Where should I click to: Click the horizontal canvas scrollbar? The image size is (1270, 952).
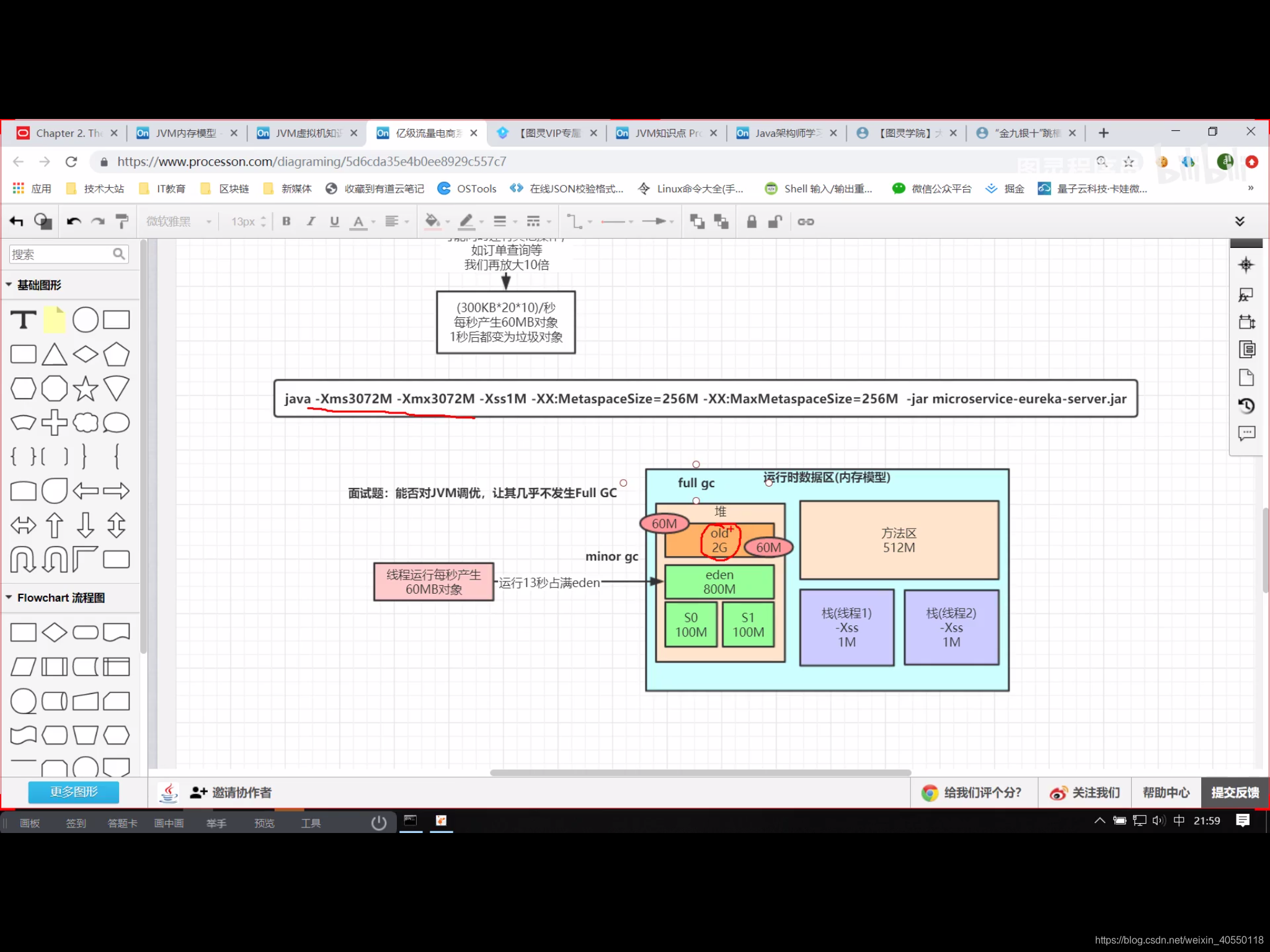pyautogui.click(x=700, y=772)
